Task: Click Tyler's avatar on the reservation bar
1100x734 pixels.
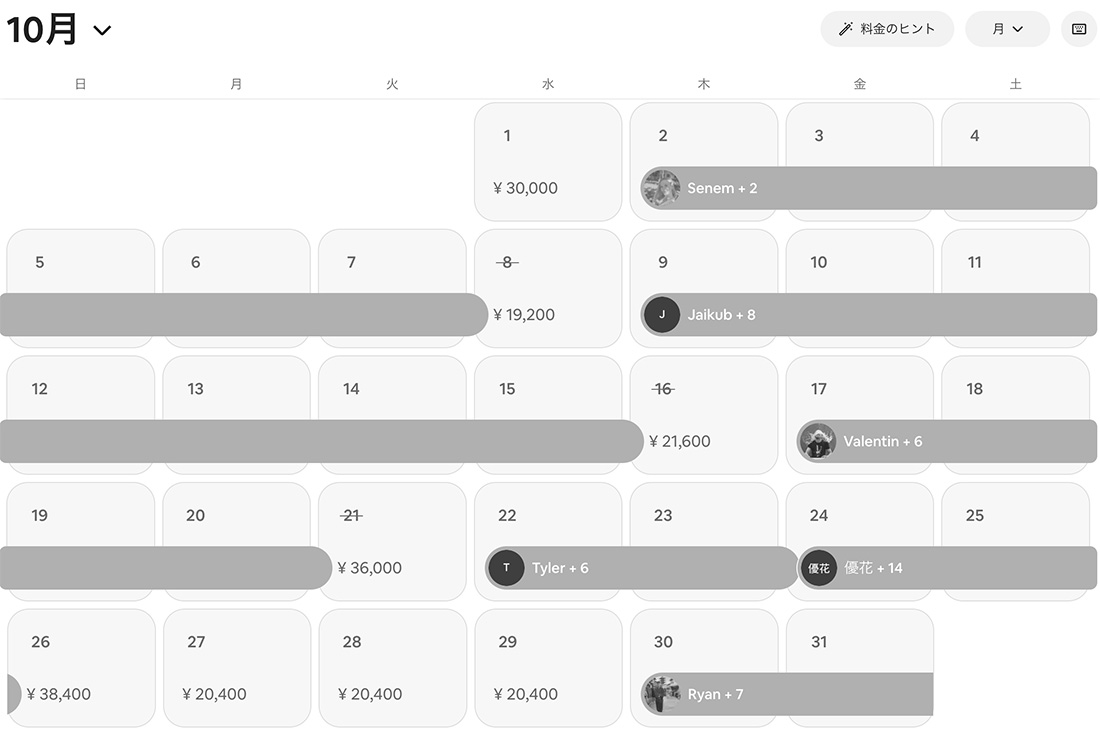Action: click(506, 568)
